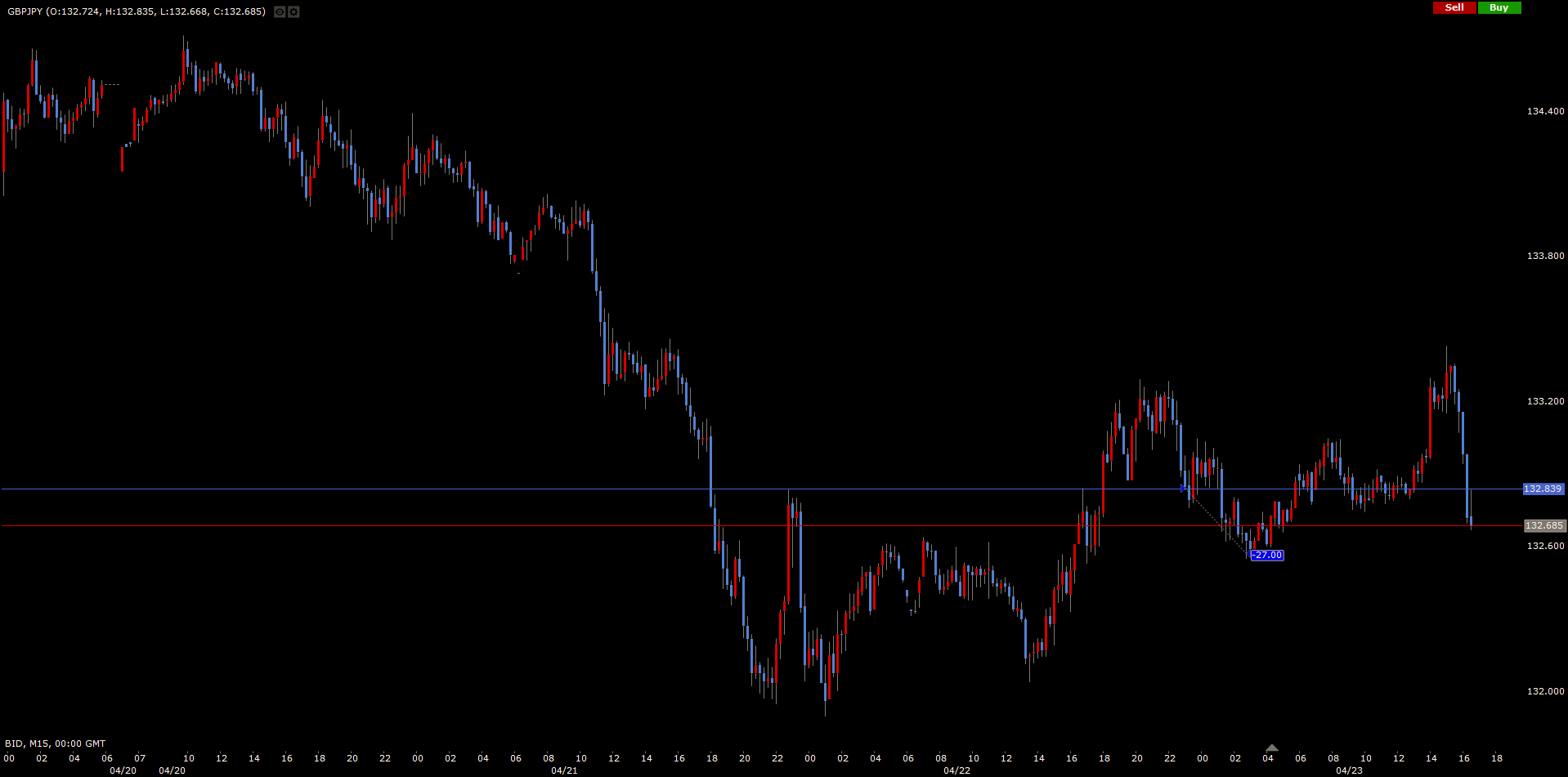Click the gray 132.685 current price tag
The image size is (1568, 777).
pyautogui.click(x=1543, y=525)
